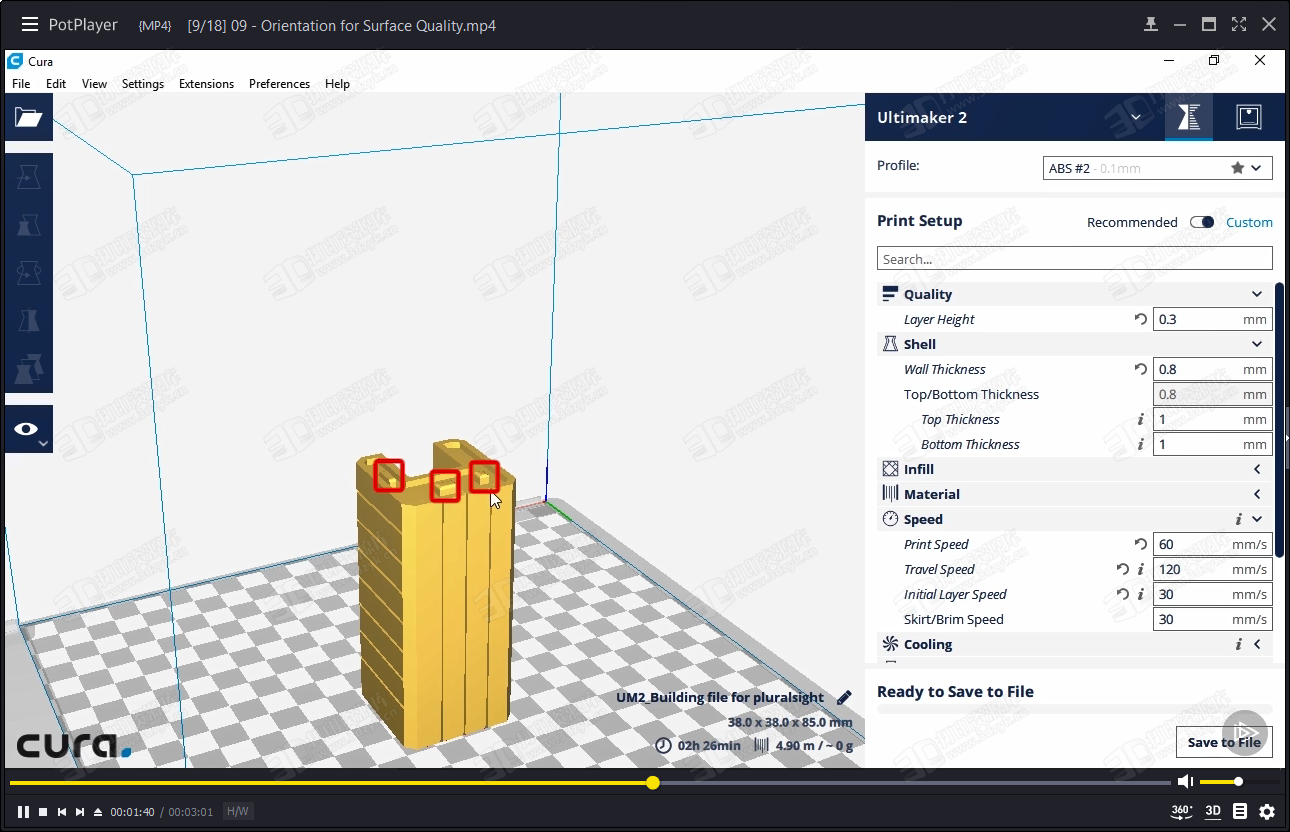Show info icon on Speed category header
Image resolution: width=1290 pixels, height=832 pixels.
pyautogui.click(x=1239, y=519)
